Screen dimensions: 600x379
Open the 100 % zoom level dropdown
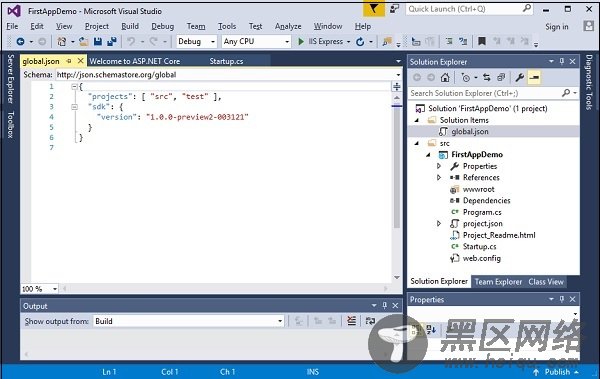click(x=55, y=289)
